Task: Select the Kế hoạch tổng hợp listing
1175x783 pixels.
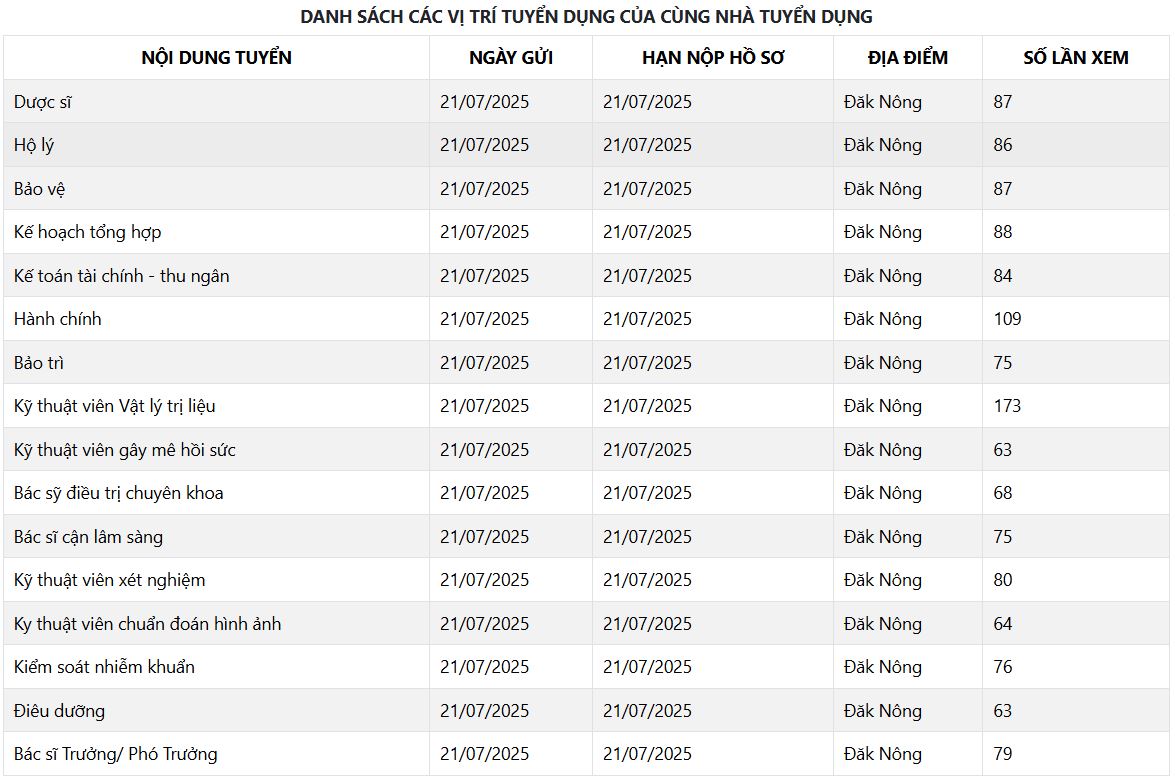Action: point(87,232)
